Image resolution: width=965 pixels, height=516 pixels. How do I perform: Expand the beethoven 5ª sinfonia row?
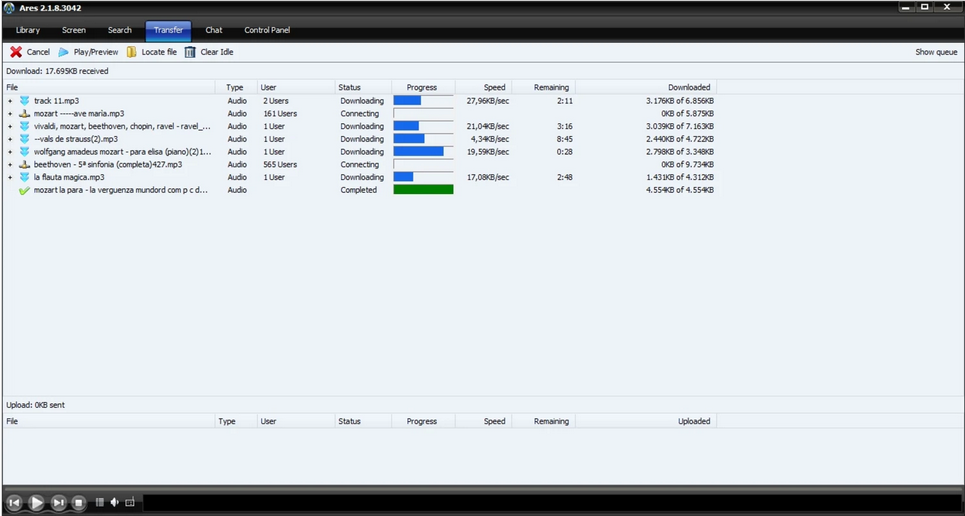(x=10, y=164)
